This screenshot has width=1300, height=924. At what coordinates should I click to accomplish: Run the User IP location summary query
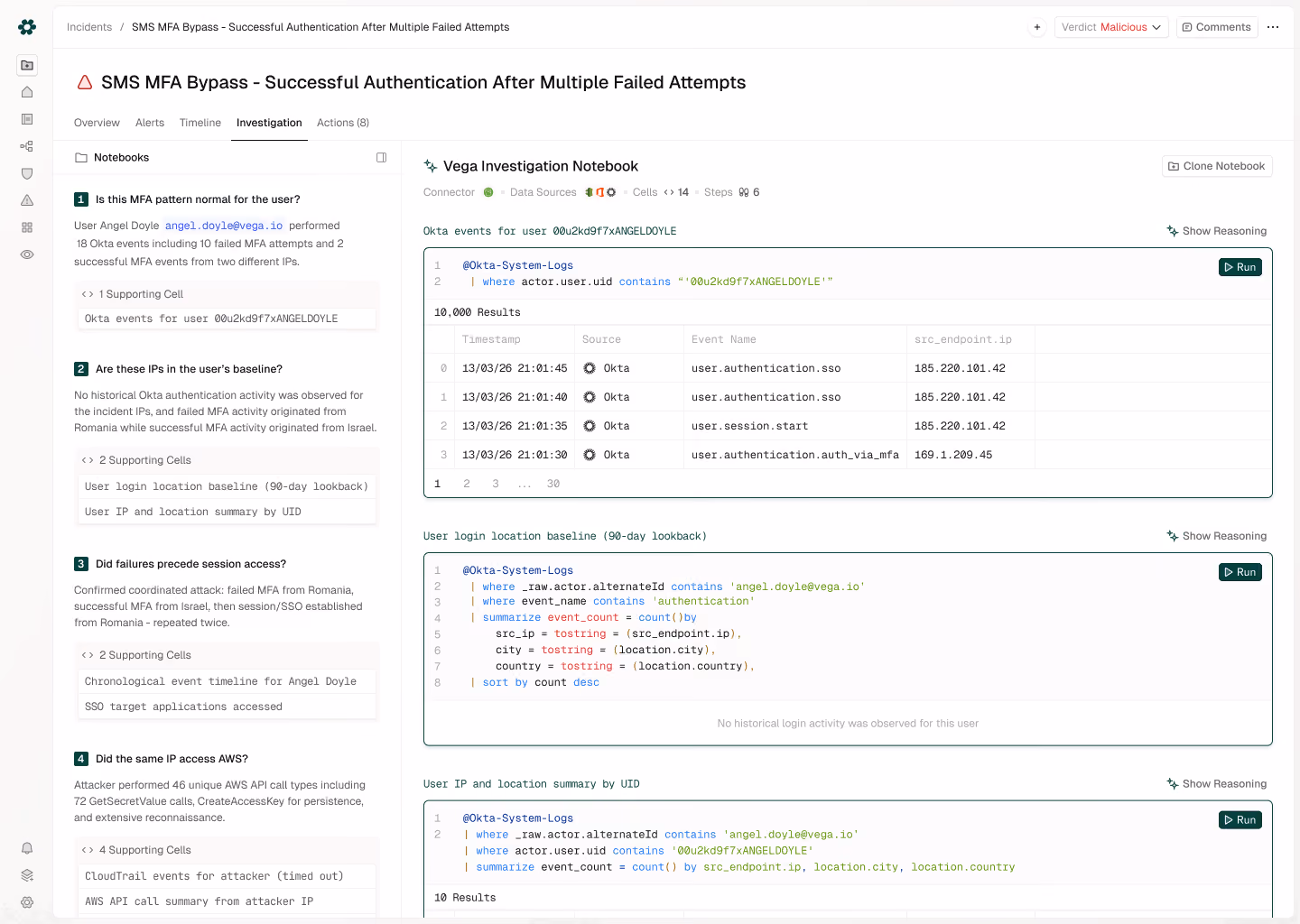(1240, 820)
